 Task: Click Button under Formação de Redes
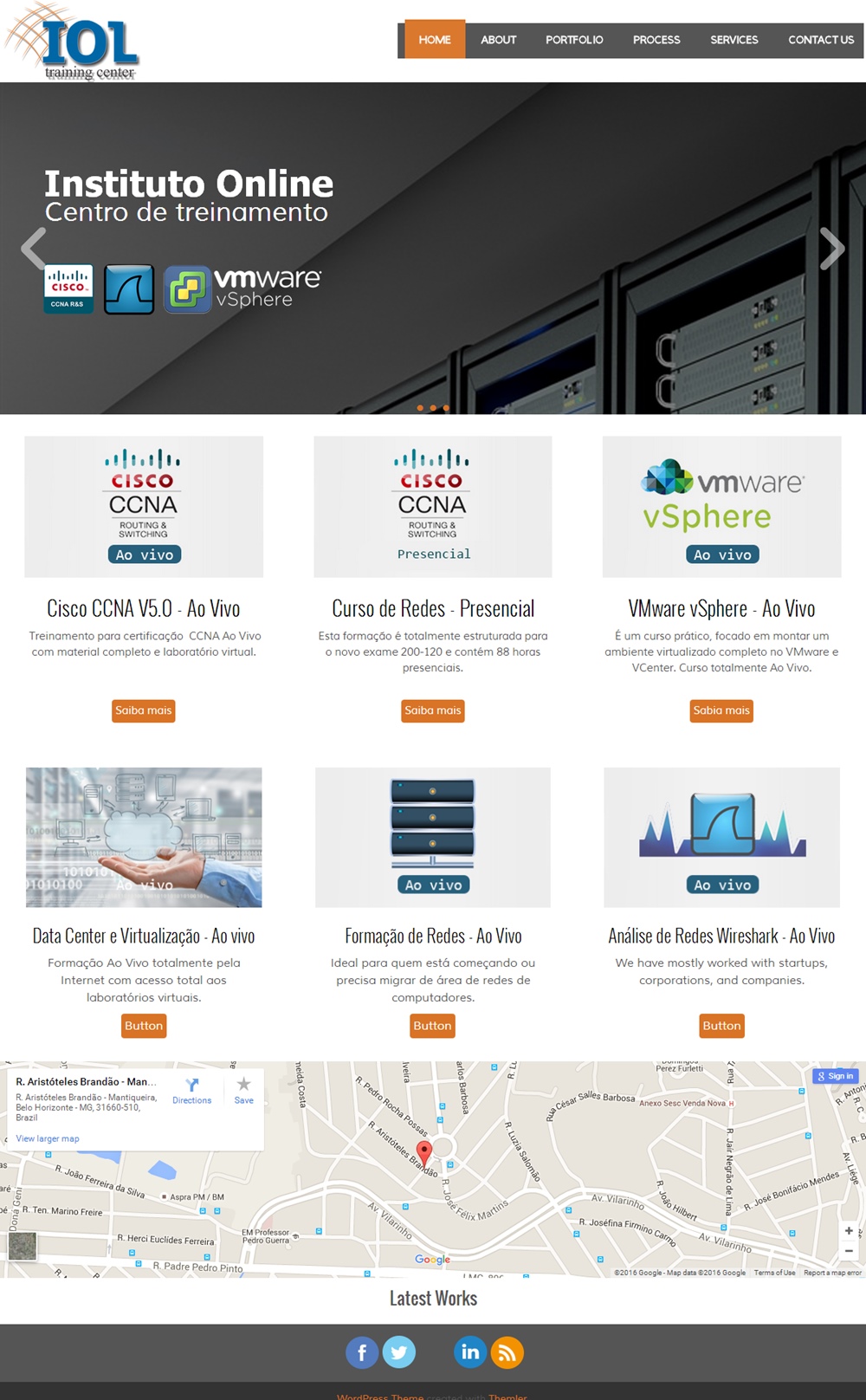(432, 1026)
